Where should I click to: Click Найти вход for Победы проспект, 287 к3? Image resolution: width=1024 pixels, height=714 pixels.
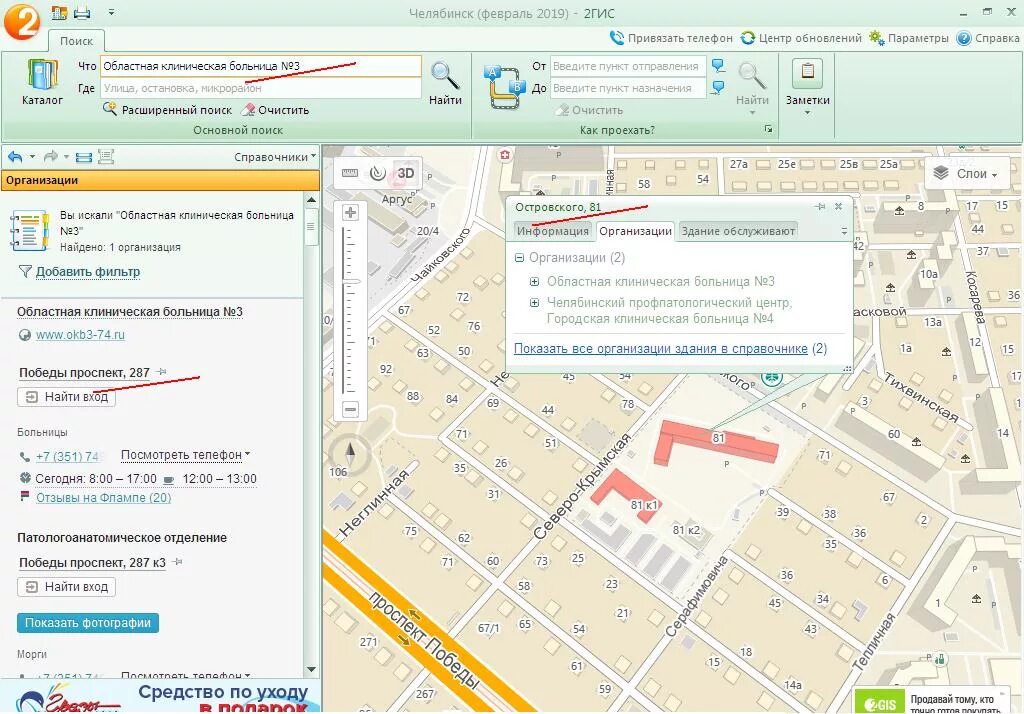(67, 587)
